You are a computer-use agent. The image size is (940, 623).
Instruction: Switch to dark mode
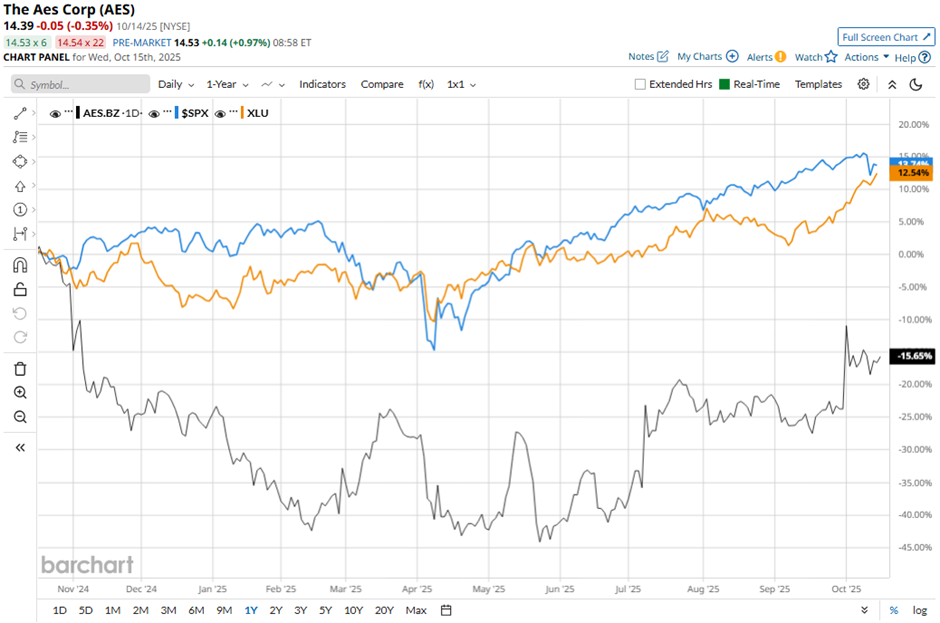coord(916,85)
